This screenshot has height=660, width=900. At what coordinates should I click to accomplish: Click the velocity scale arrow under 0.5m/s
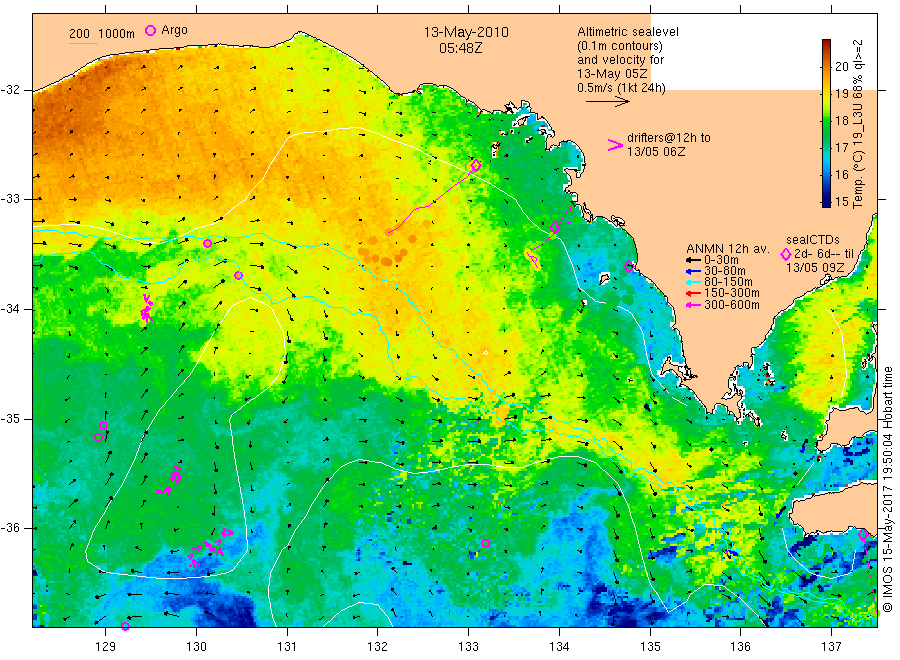click(608, 102)
